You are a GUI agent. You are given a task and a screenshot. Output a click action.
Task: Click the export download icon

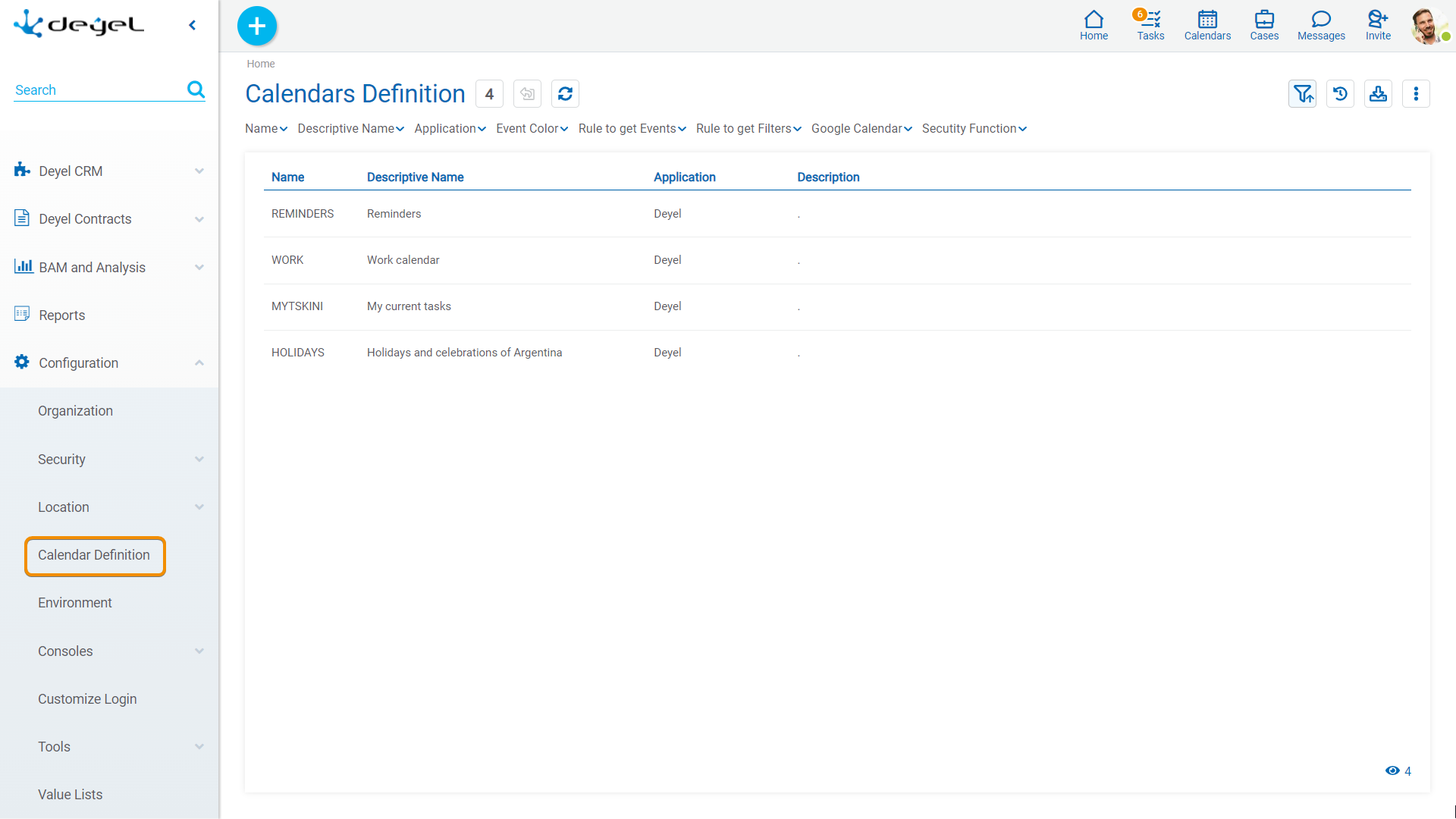(x=1378, y=94)
